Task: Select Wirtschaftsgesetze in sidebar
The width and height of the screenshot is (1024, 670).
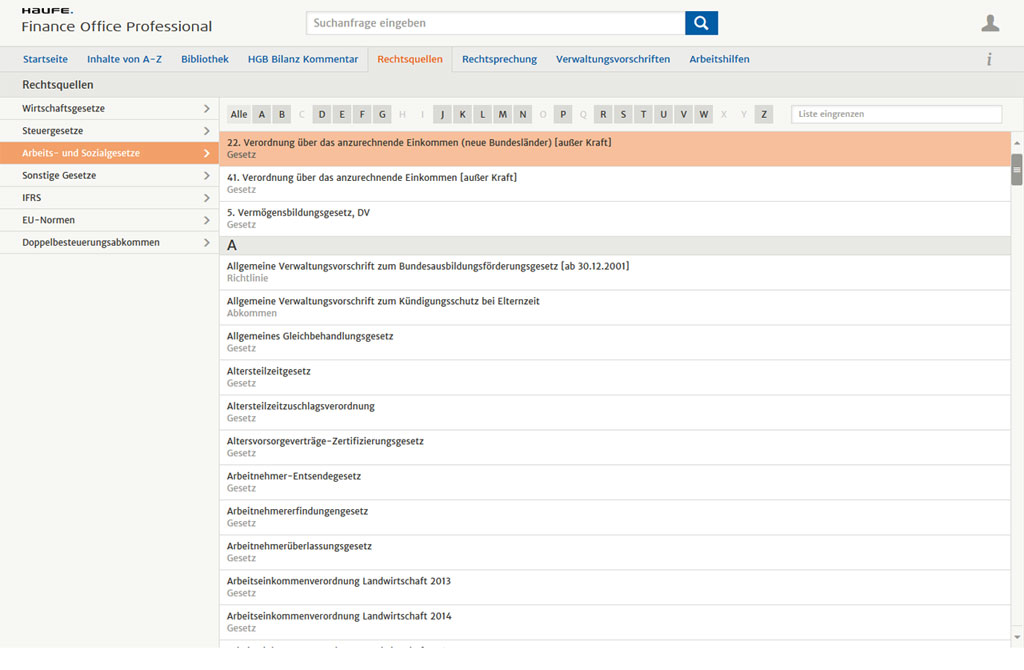Action: pos(109,108)
